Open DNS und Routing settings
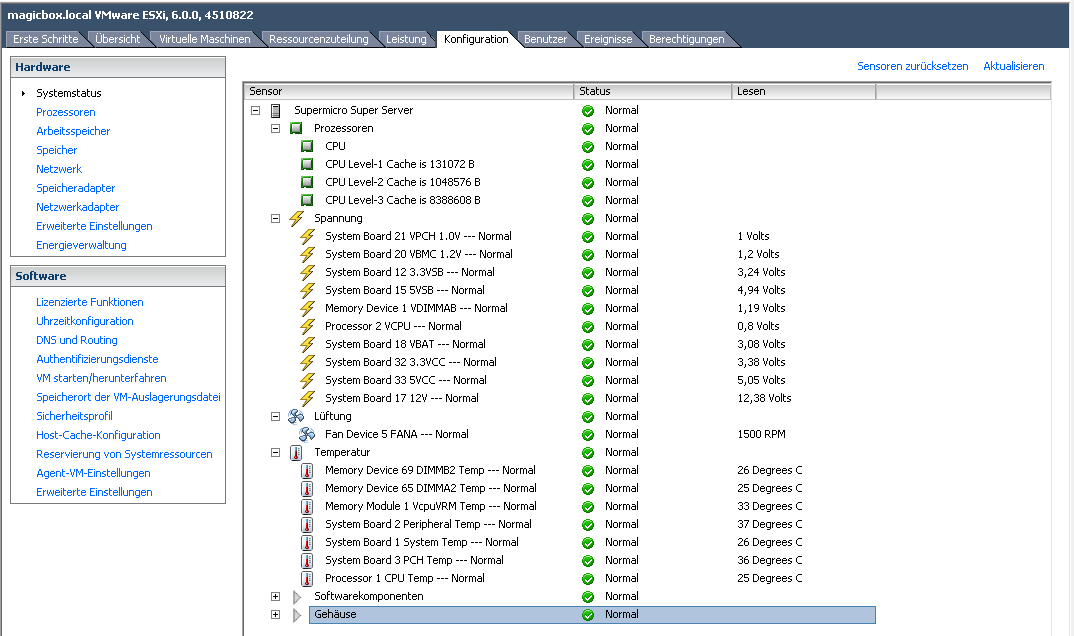1074x636 pixels. tap(77, 340)
